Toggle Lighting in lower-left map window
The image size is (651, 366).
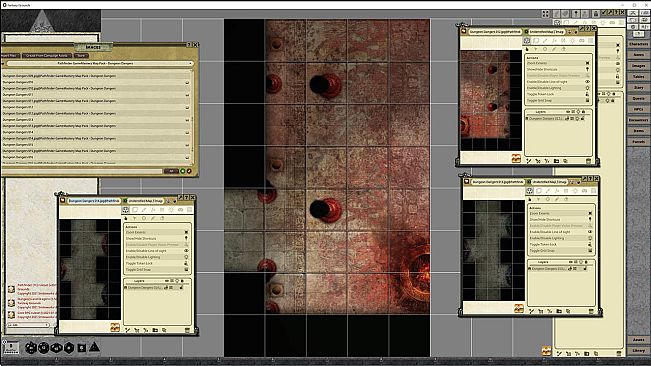tap(157, 257)
